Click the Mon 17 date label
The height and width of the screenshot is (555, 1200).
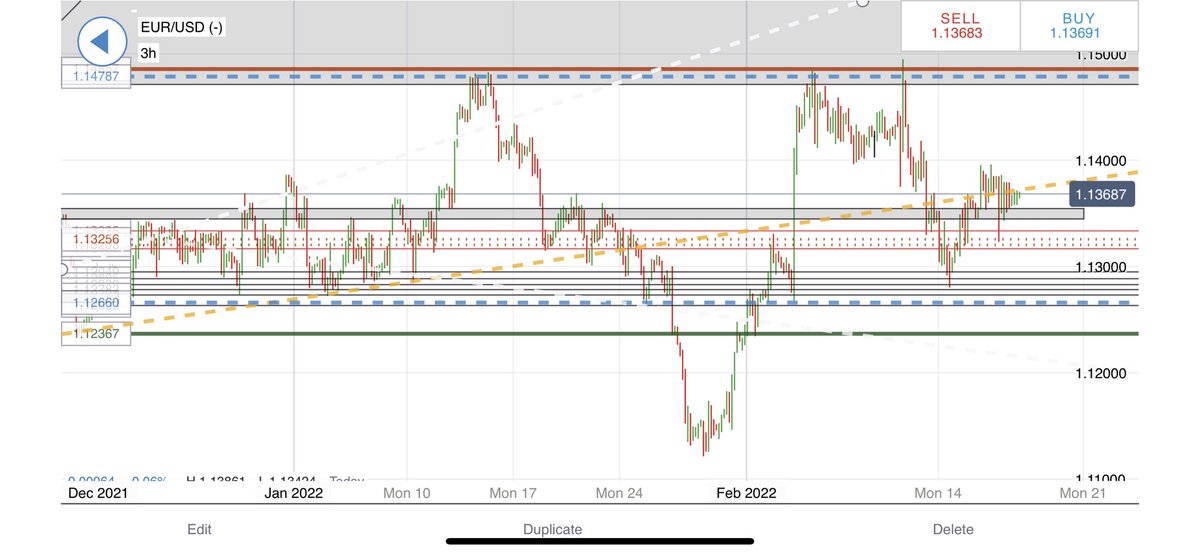point(513,493)
